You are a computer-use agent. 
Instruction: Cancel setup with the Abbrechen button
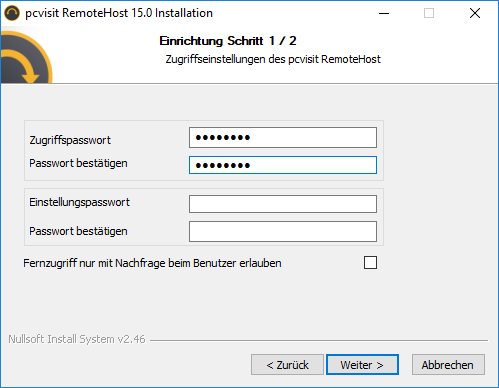pos(448,365)
